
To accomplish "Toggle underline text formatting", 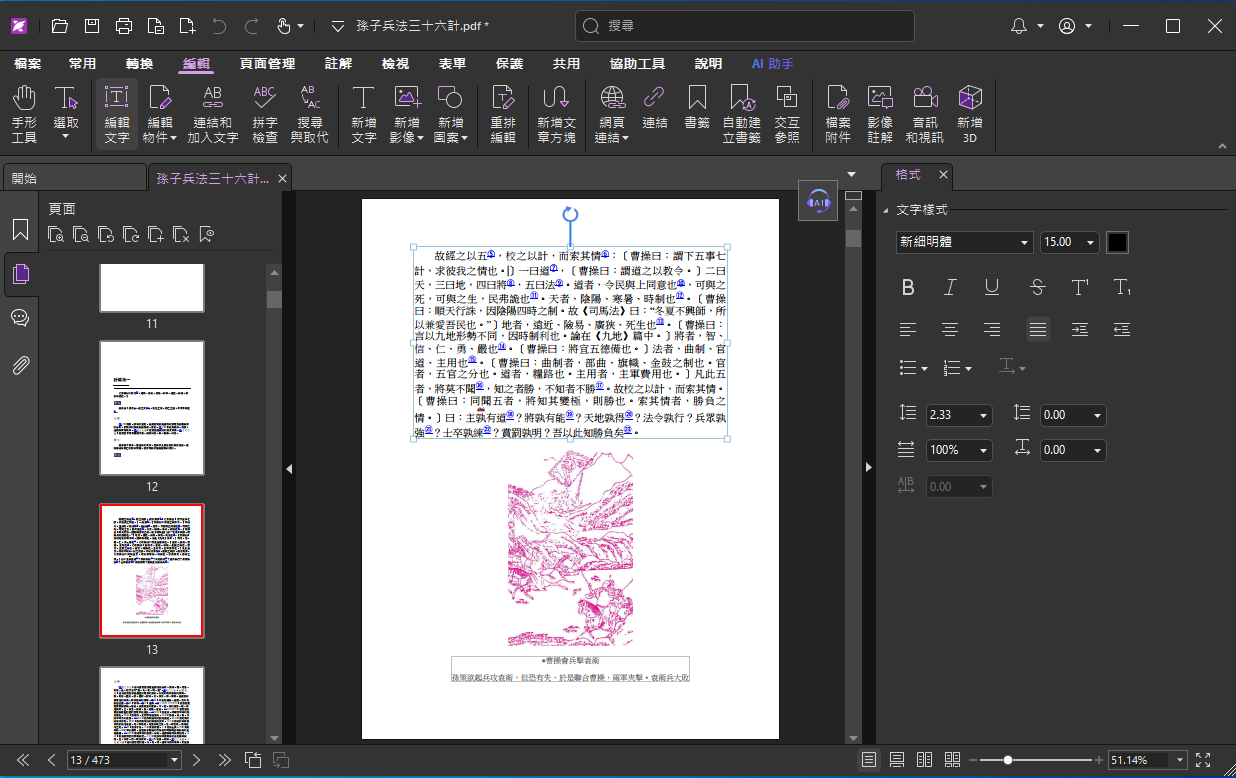I will [992, 288].
